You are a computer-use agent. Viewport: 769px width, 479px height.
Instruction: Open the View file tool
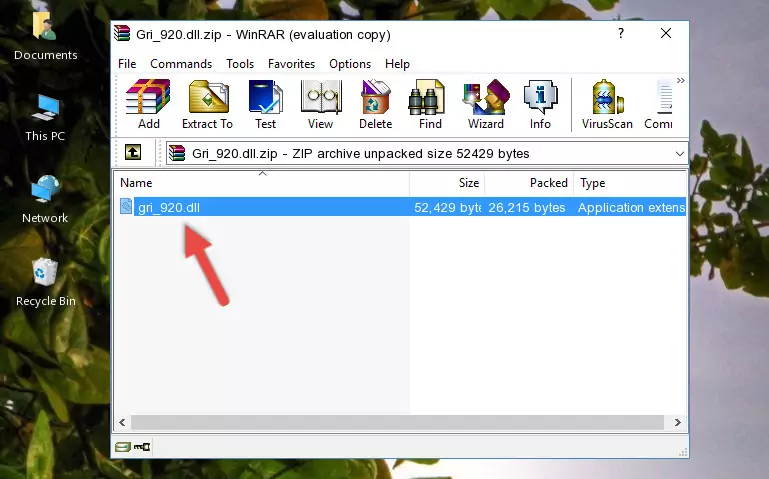tap(321, 104)
